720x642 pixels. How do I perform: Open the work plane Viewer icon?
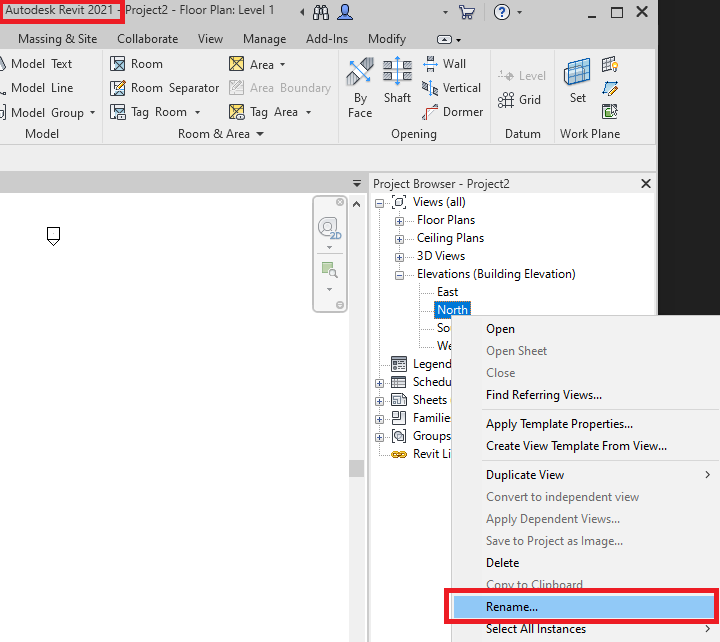click(x=610, y=112)
